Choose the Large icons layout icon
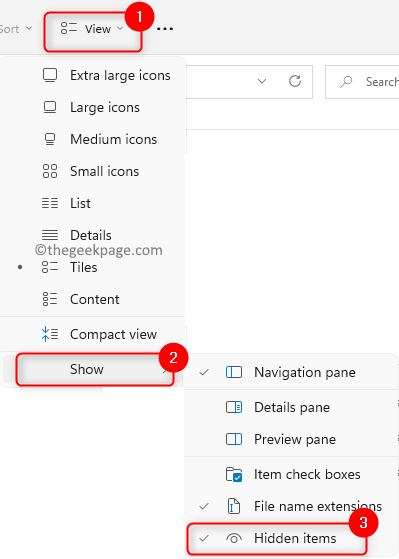399x559 pixels. 50,107
